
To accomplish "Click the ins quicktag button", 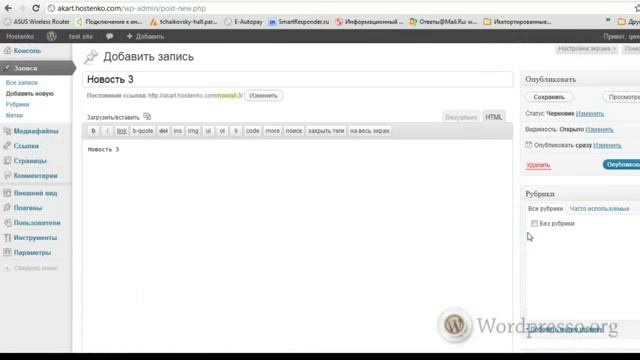I will coord(178,131).
